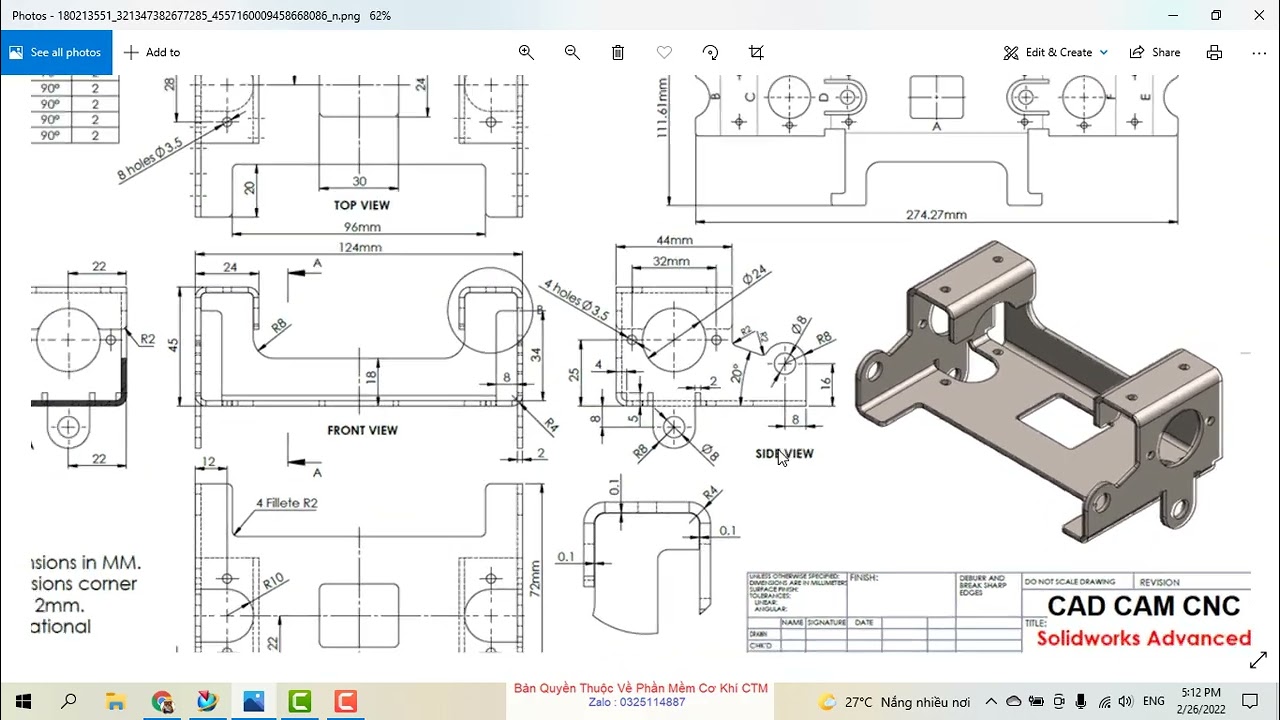Click the 111.61mm dimension
The height and width of the screenshot is (720, 1280).
click(x=663, y=107)
